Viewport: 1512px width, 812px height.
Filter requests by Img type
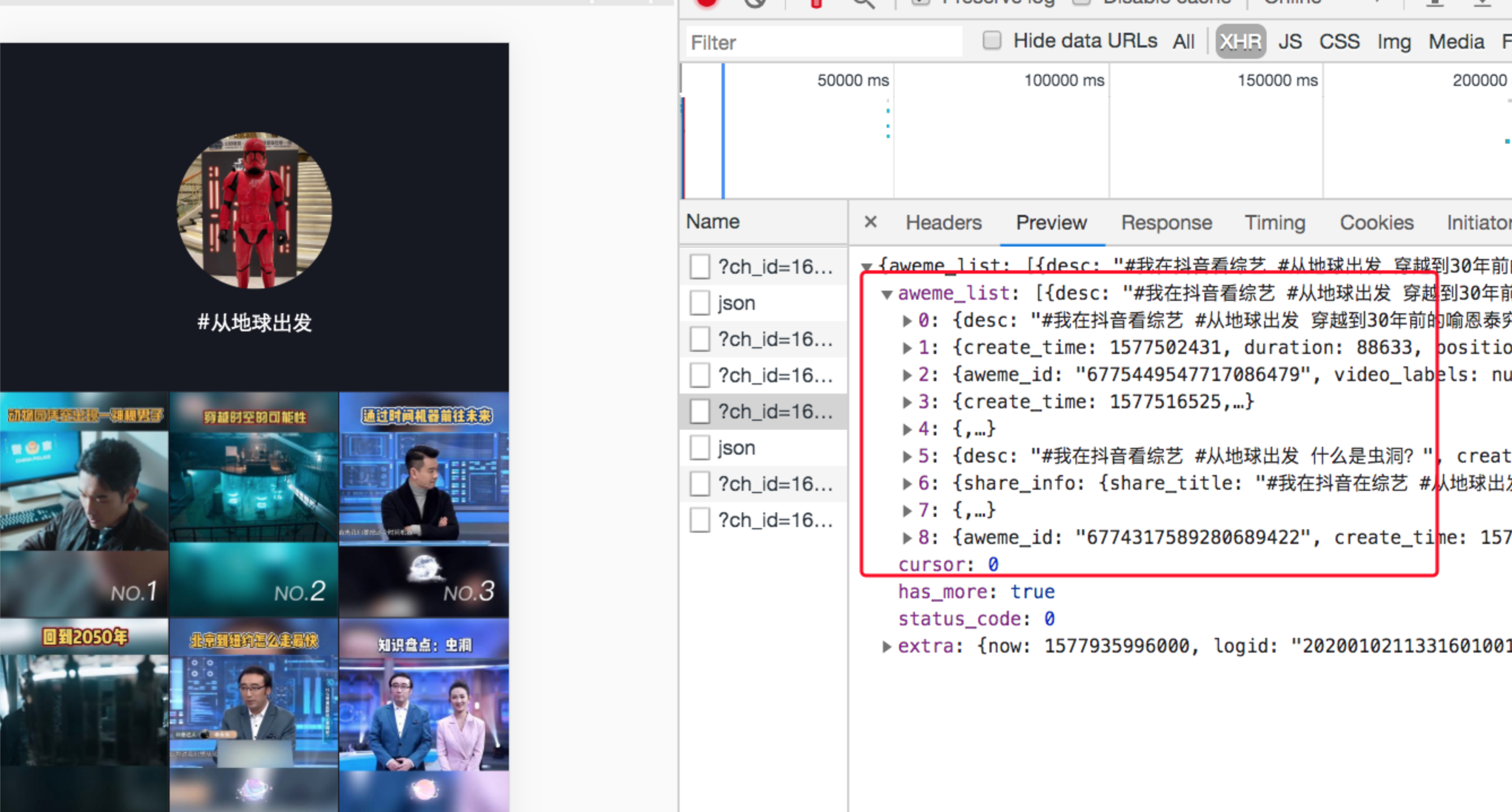1393,42
